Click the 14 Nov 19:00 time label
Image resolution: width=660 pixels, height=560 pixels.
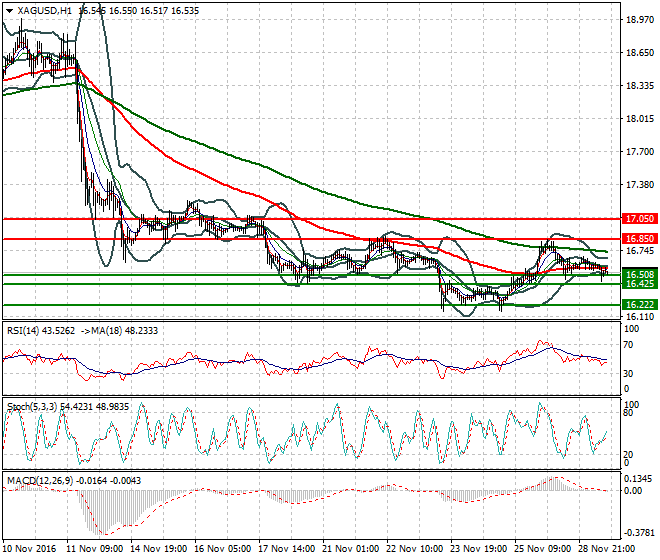pos(159,549)
